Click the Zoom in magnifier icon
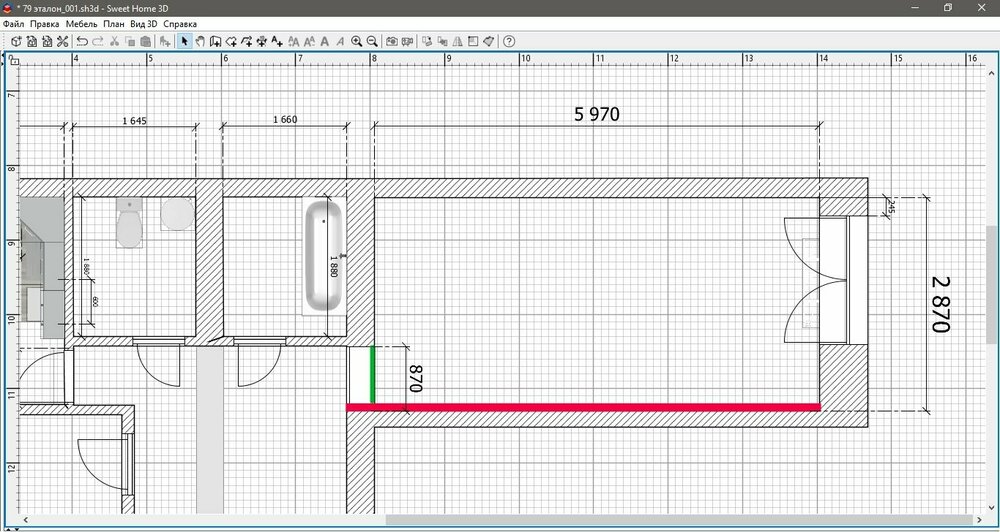This screenshot has height=532, width=1000. coord(356,41)
